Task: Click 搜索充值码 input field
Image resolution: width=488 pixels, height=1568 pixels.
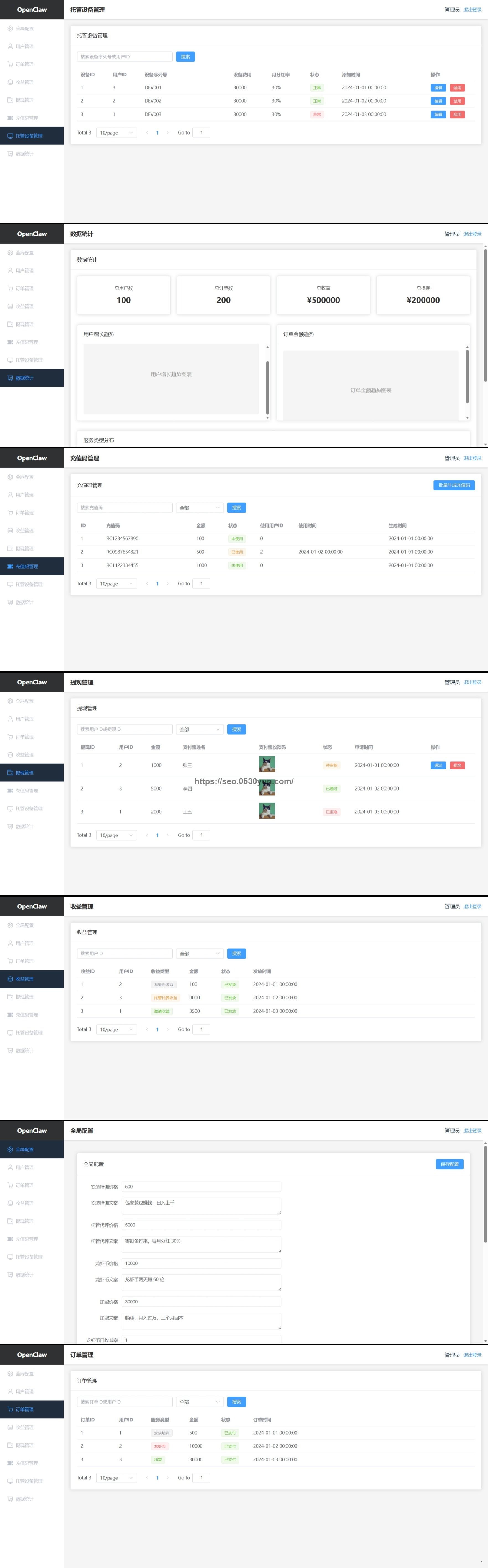Action: tap(125, 508)
